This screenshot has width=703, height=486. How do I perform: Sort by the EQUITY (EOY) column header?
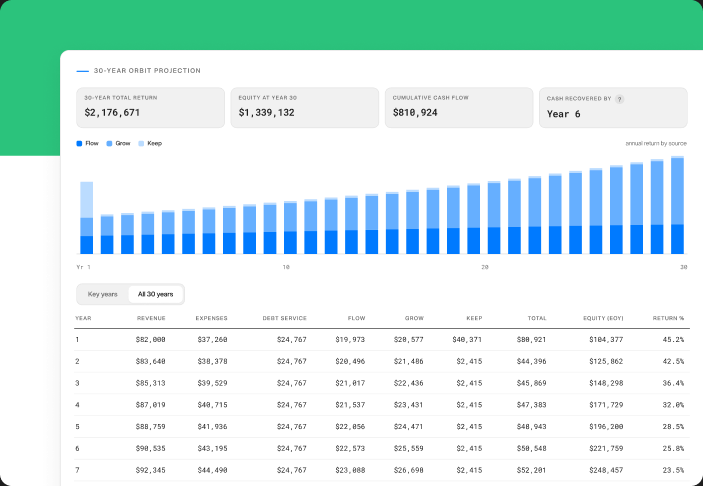pos(603,318)
